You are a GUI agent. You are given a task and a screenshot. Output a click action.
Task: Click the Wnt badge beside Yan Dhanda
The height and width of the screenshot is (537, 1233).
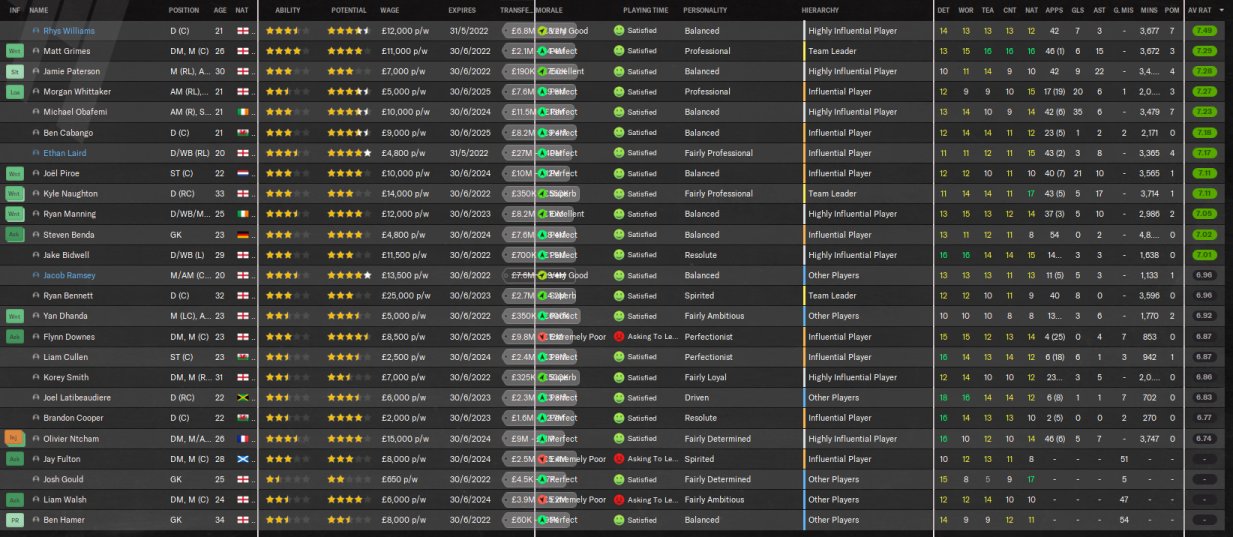(x=14, y=316)
